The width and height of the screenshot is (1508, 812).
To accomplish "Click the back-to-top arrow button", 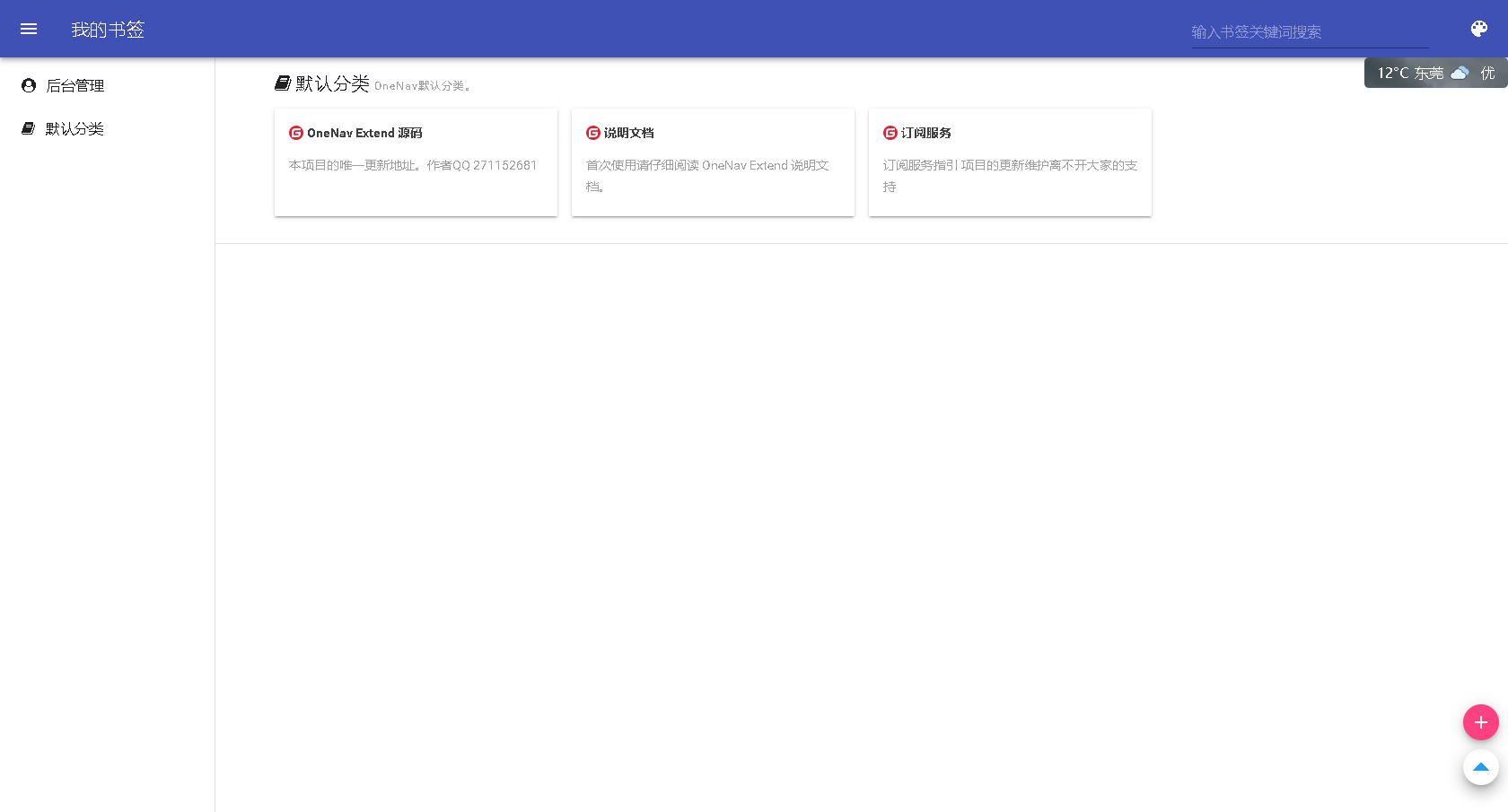I will coord(1481,767).
